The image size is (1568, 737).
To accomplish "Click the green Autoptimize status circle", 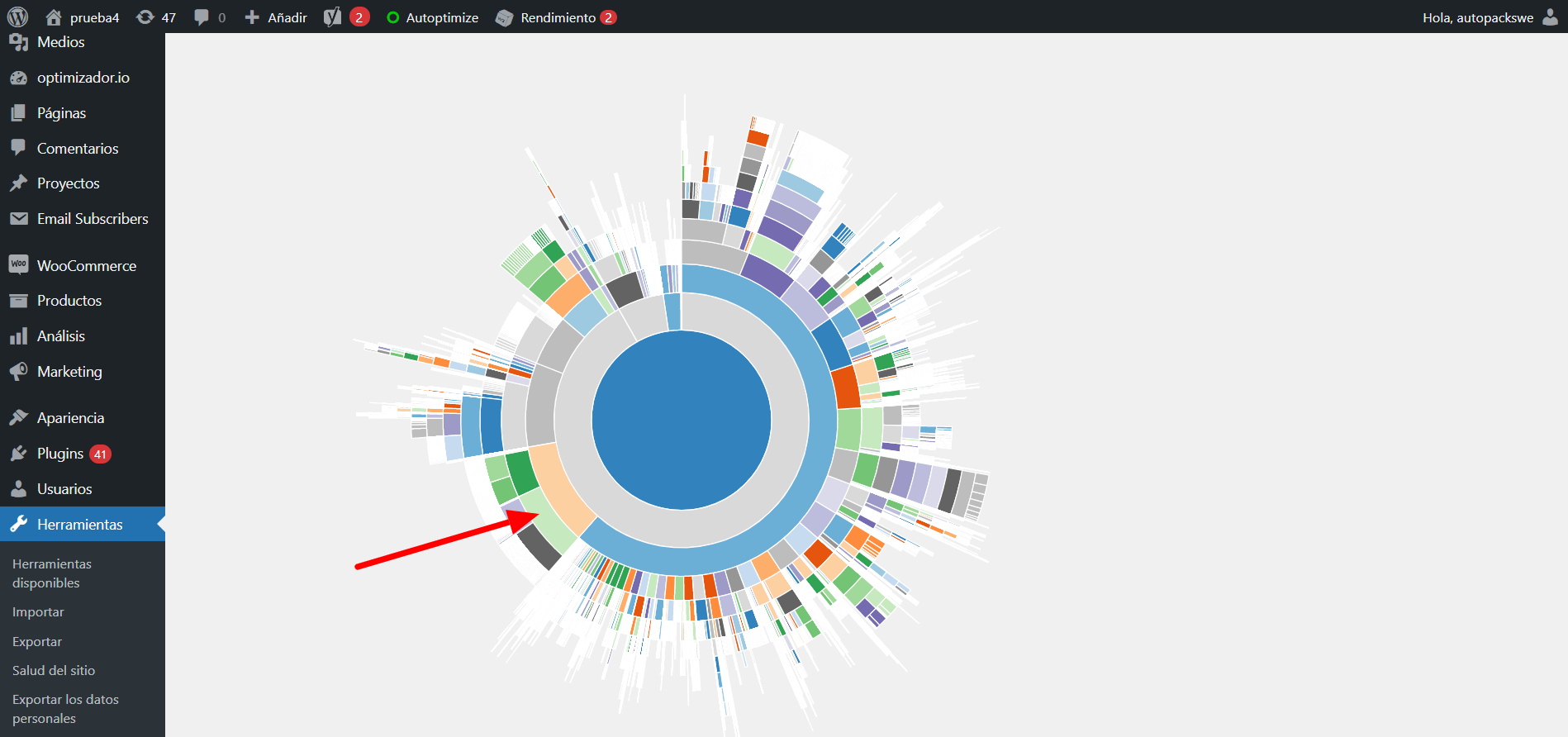I will coord(393,17).
